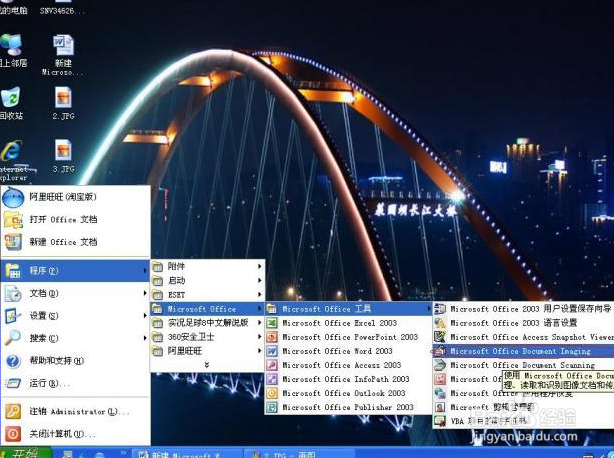This screenshot has height=458, width=614.
Task: Click 关闭计算机(U) shut down entry
Action: pyautogui.click(x=76, y=434)
